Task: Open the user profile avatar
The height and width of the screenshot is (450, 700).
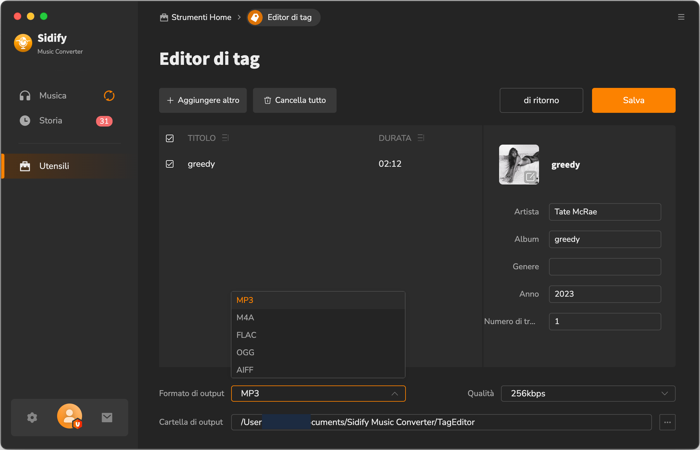Action: pyautogui.click(x=70, y=416)
